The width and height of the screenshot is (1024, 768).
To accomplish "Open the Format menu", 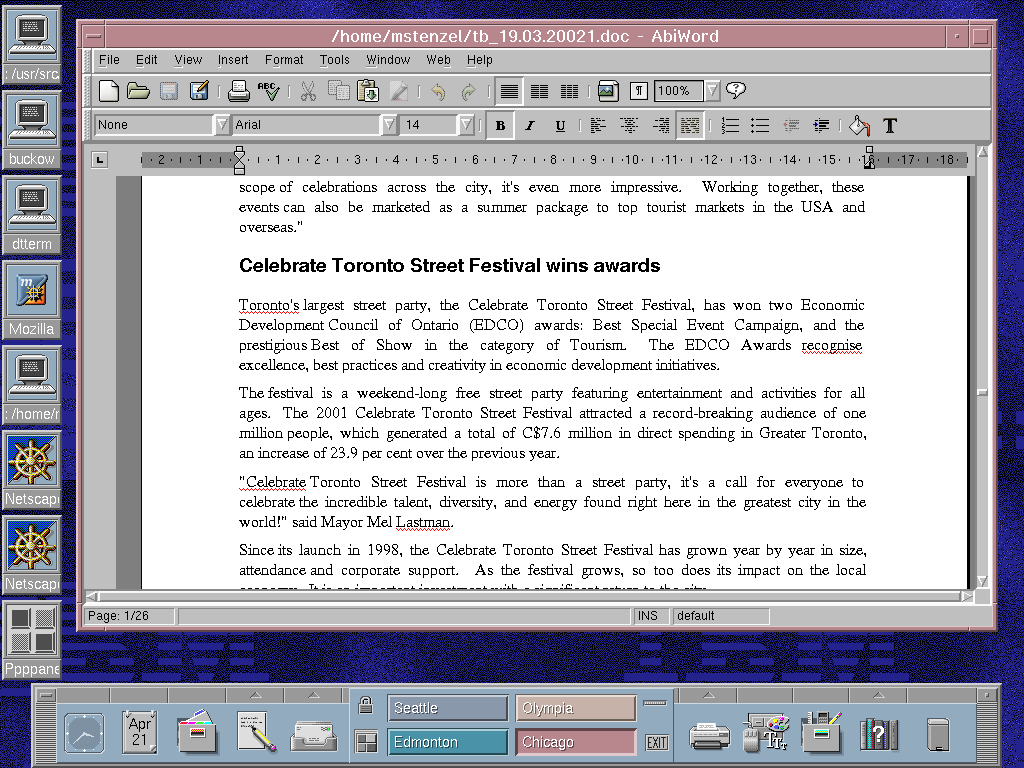I will tap(284, 60).
